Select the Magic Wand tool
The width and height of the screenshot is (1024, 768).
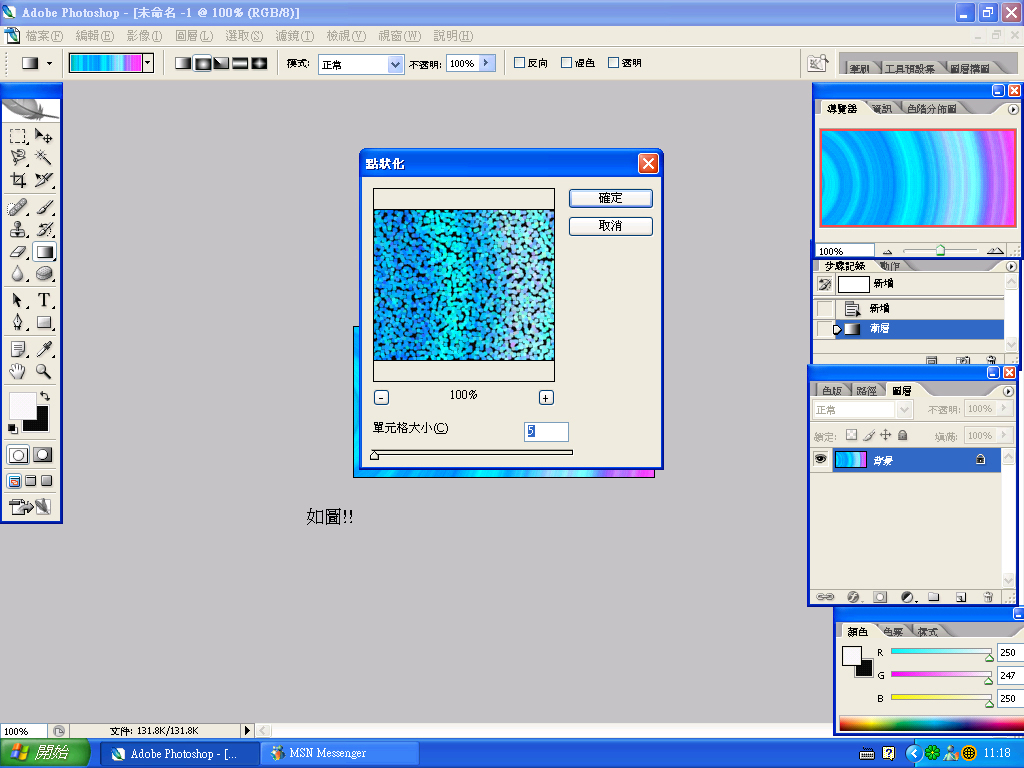(44, 157)
